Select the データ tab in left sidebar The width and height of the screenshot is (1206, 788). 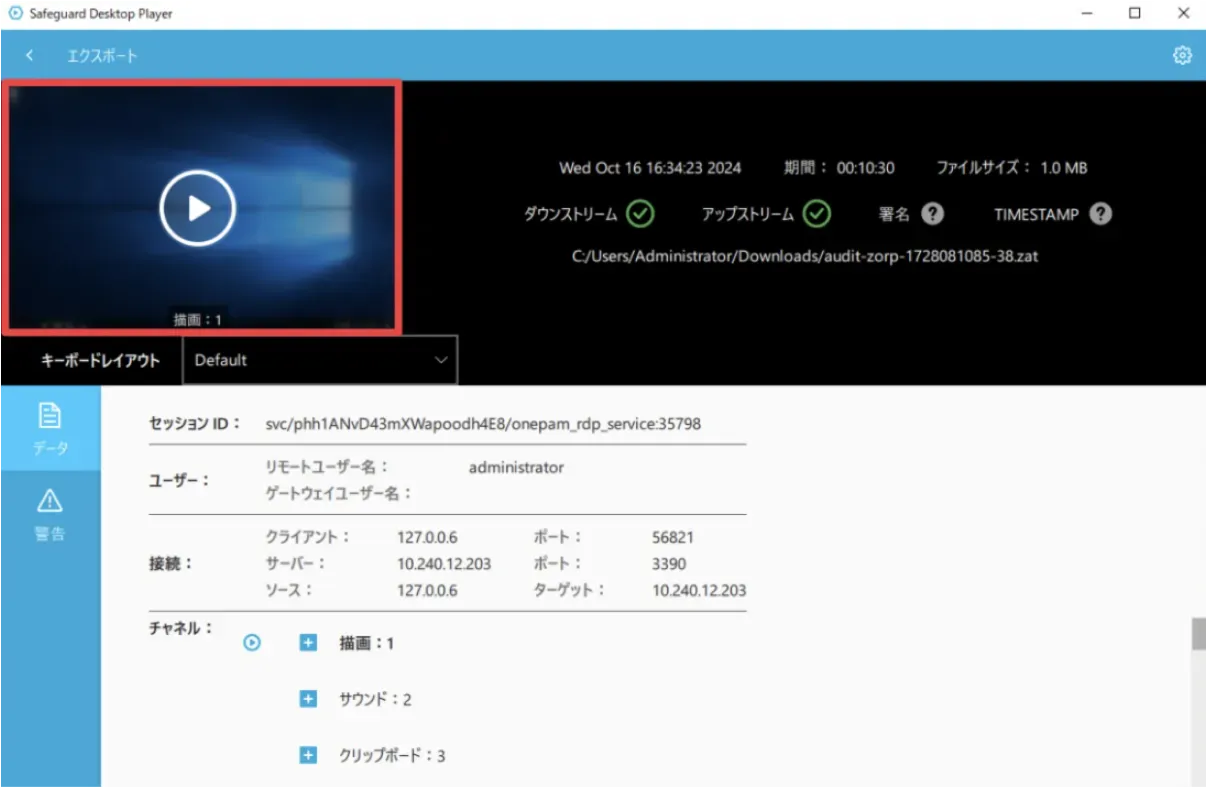(x=50, y=428)
